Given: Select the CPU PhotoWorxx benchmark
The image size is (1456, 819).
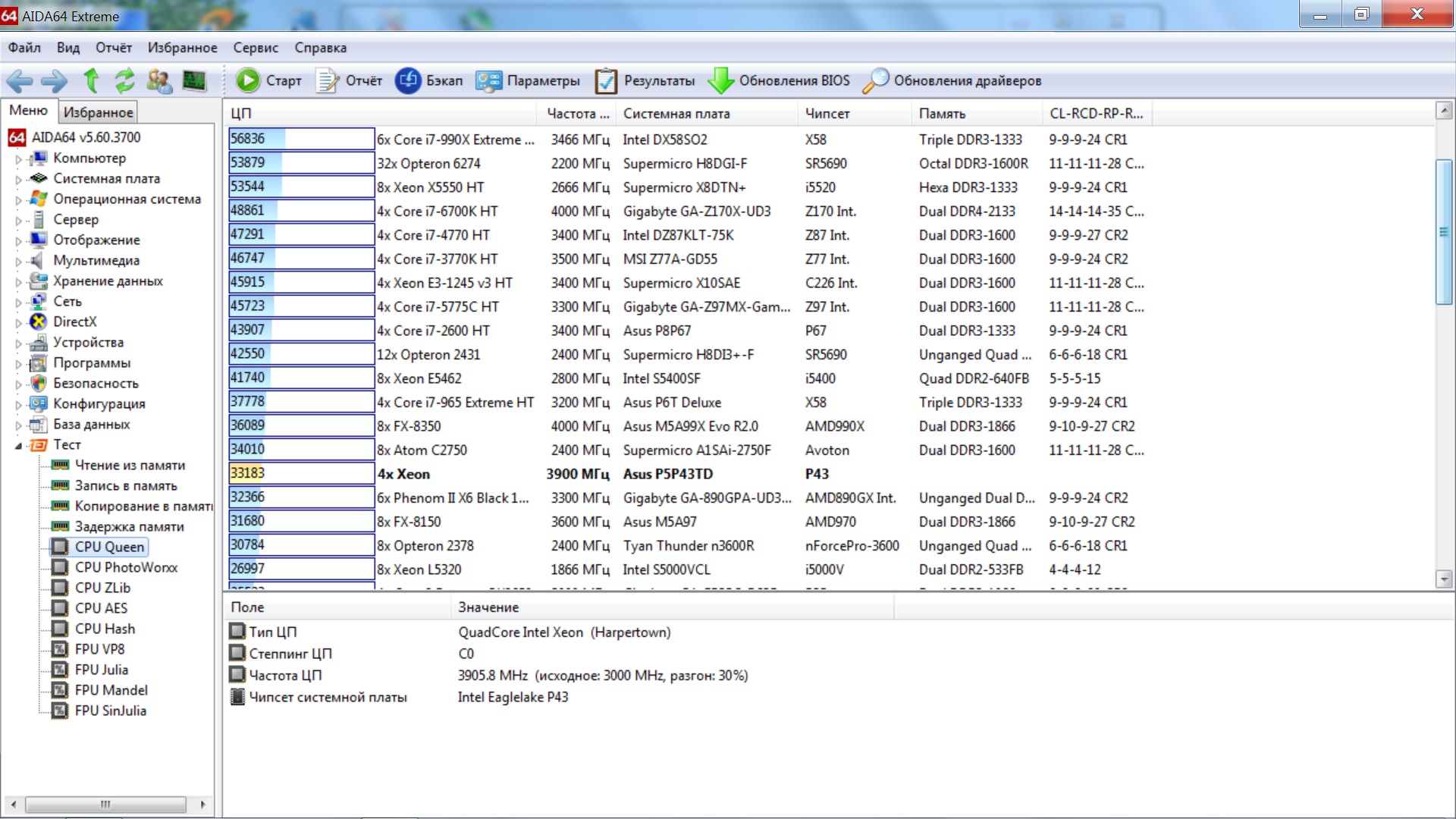Looking at the screenshot, I should (x=126, y=567).
